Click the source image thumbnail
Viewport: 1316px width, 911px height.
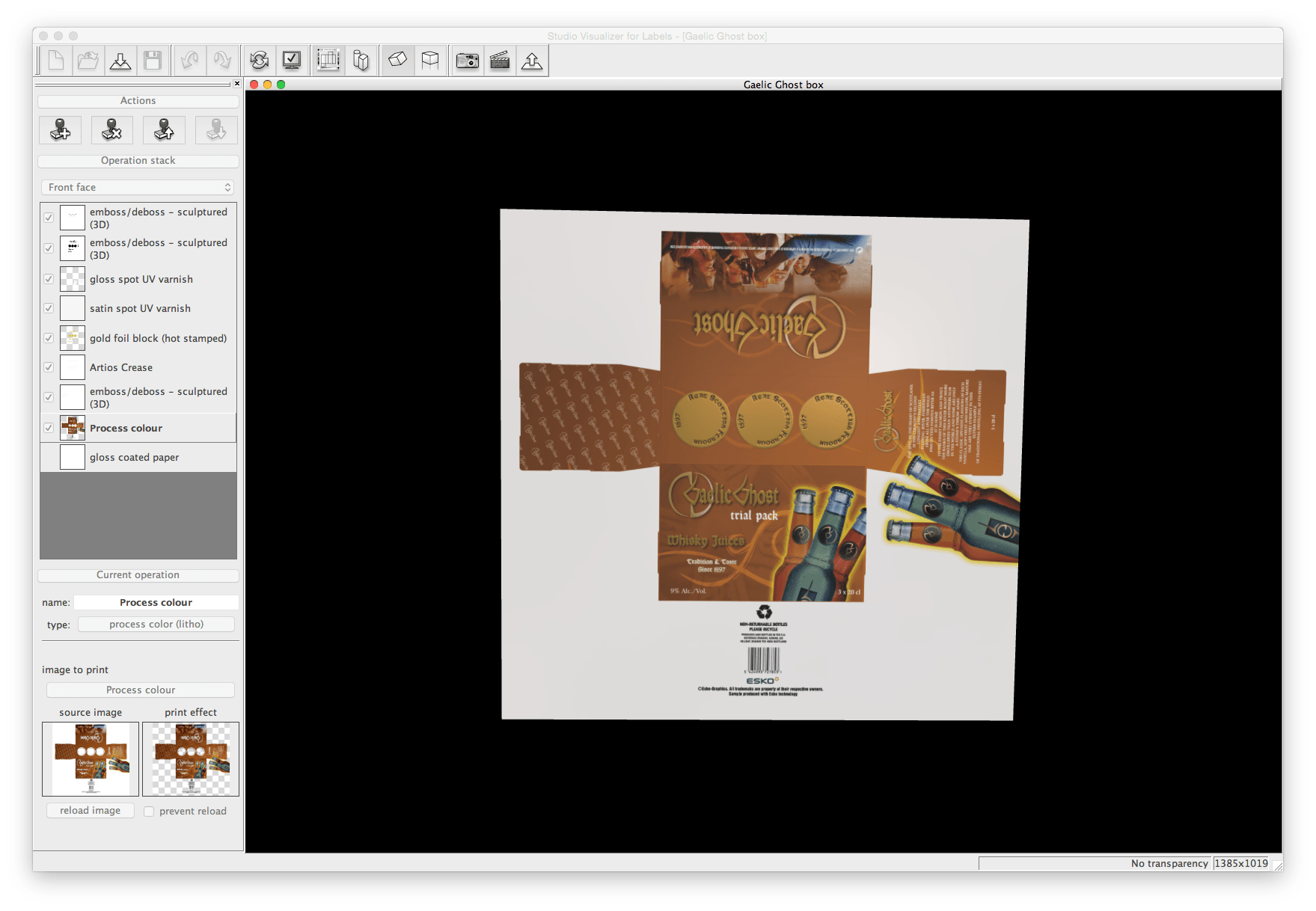point(91,759)
